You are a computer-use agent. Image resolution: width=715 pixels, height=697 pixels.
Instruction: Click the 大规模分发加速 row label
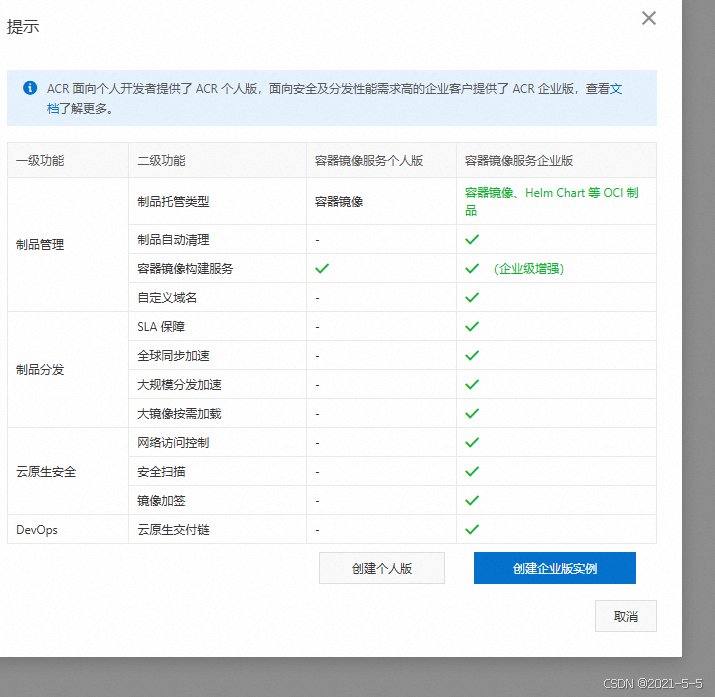[179, 385]
